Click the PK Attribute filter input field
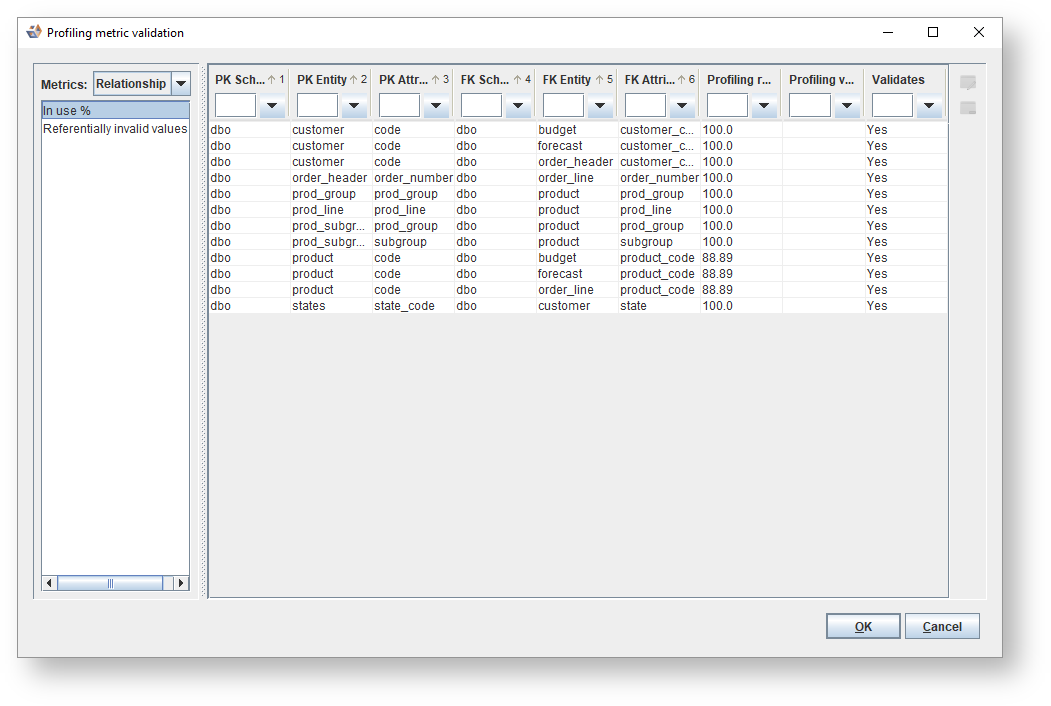 (x=399, y=105)
